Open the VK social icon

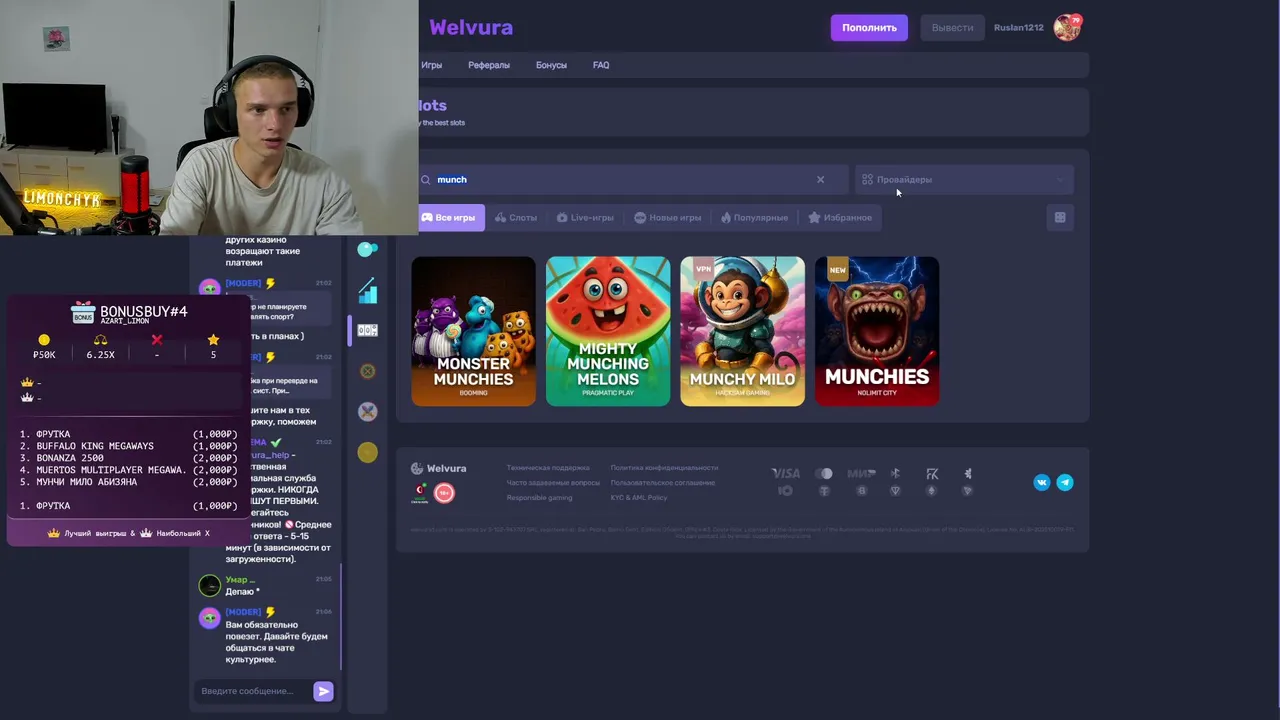pos(1042,482)
